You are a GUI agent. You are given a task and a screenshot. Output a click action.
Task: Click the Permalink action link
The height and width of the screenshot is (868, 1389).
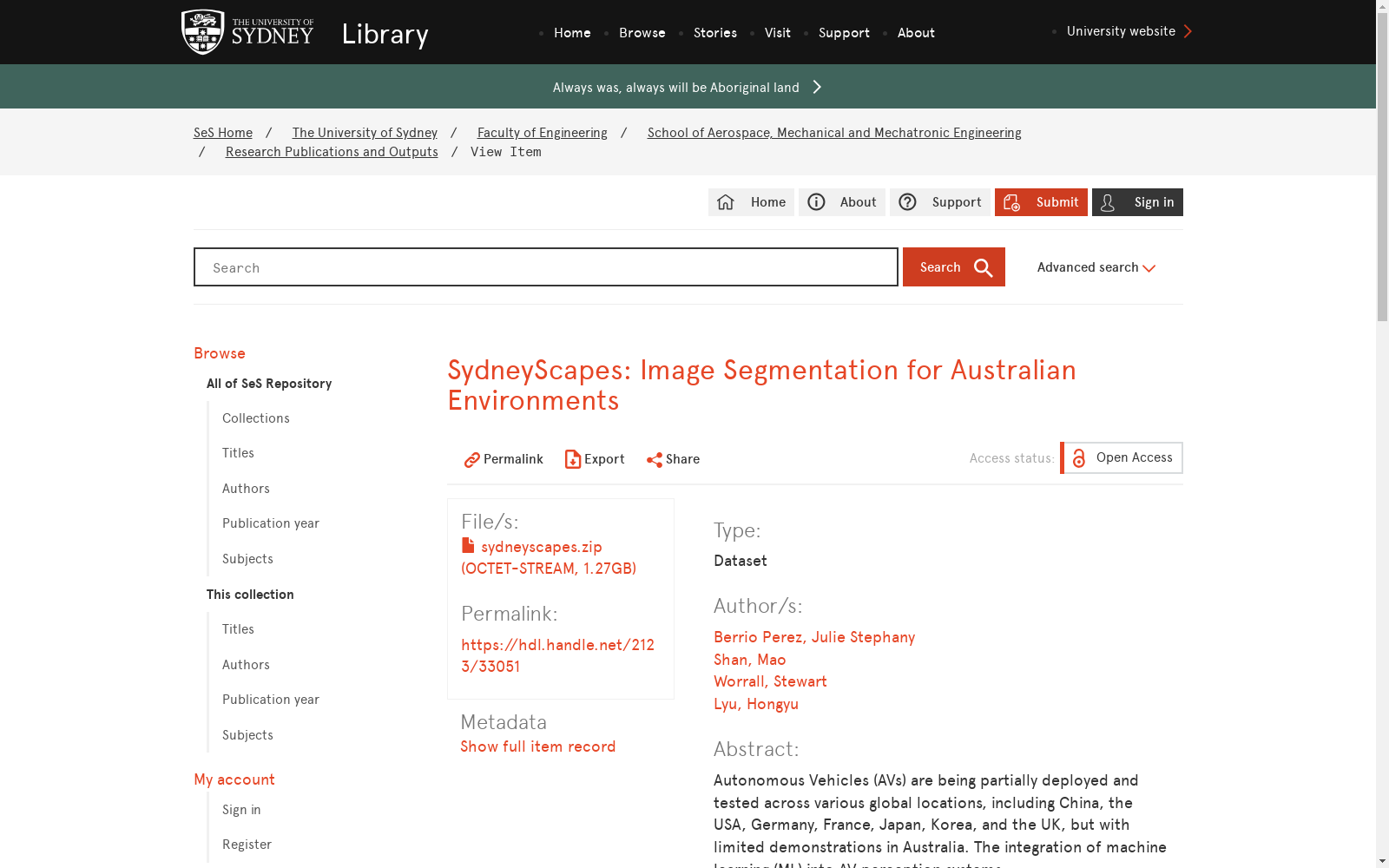click(504, 459)
